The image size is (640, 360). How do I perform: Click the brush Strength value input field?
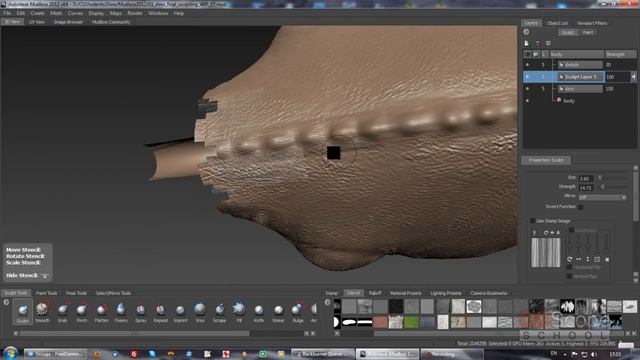[586, 188]
